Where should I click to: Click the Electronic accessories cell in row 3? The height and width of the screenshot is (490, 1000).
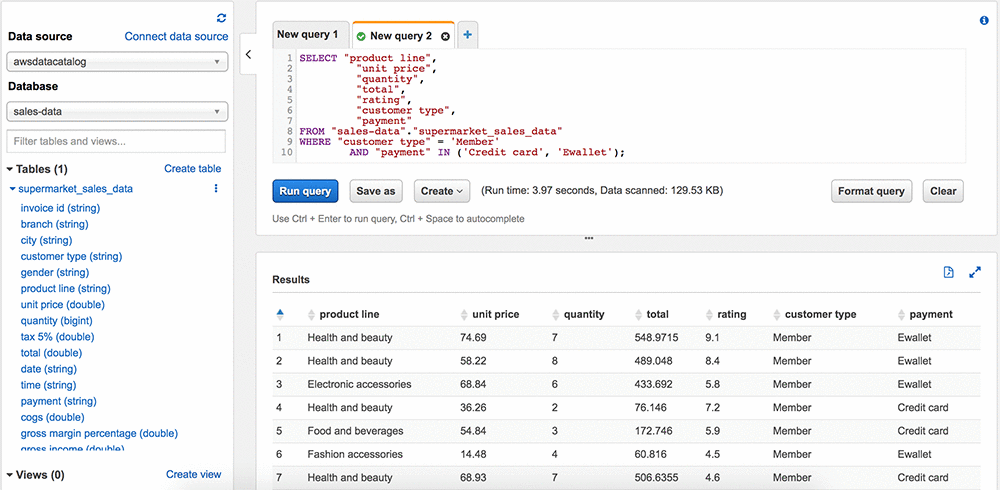(x=359, y=384)
